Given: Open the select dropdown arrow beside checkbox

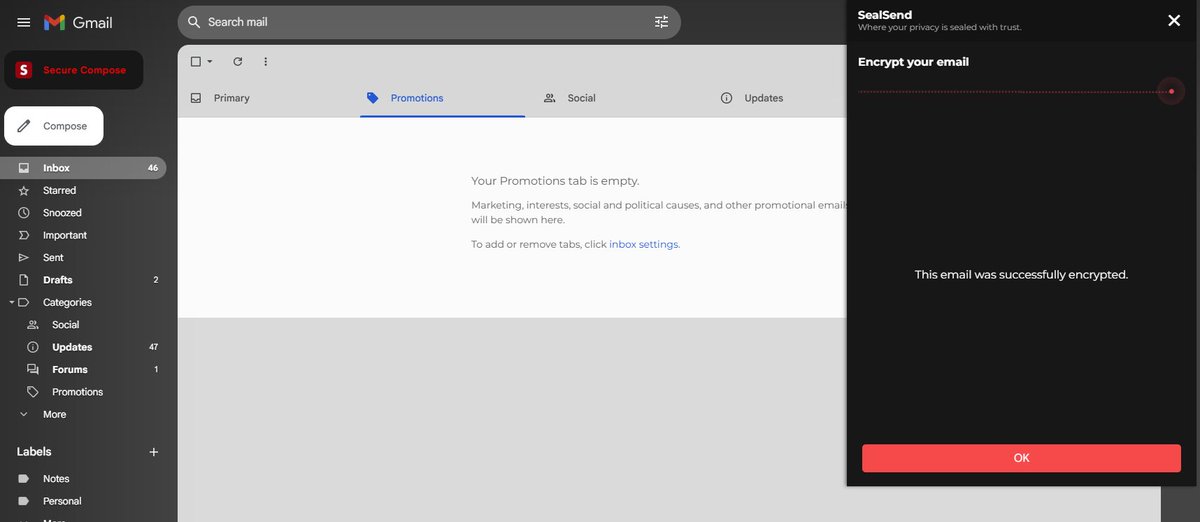Looking at the screenshot, I should click(209, 61).
